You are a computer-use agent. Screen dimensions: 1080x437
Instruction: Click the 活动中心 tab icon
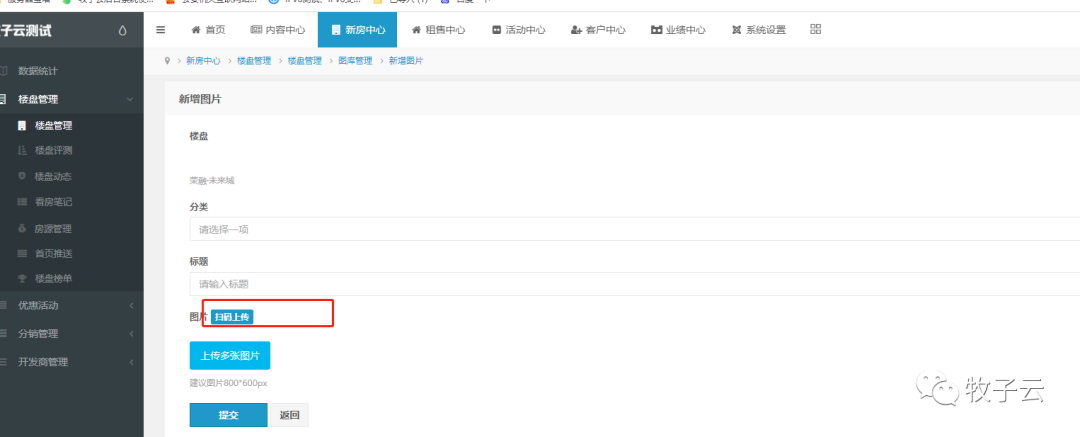(x=497, y=30)
